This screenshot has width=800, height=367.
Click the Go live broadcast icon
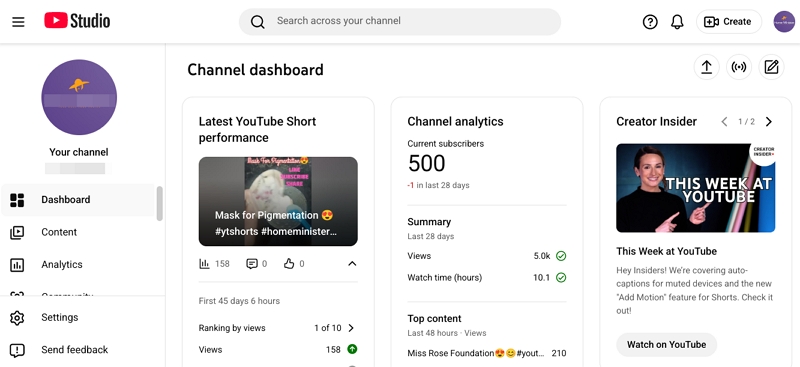pos(739,67)
